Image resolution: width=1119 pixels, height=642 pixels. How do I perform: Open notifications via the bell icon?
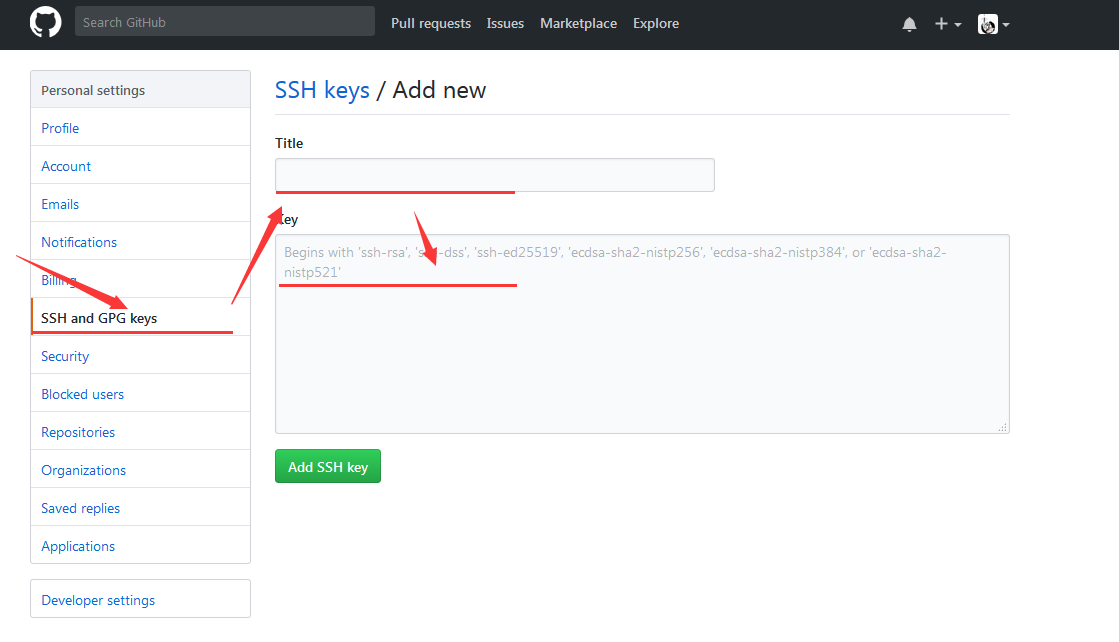909,23
